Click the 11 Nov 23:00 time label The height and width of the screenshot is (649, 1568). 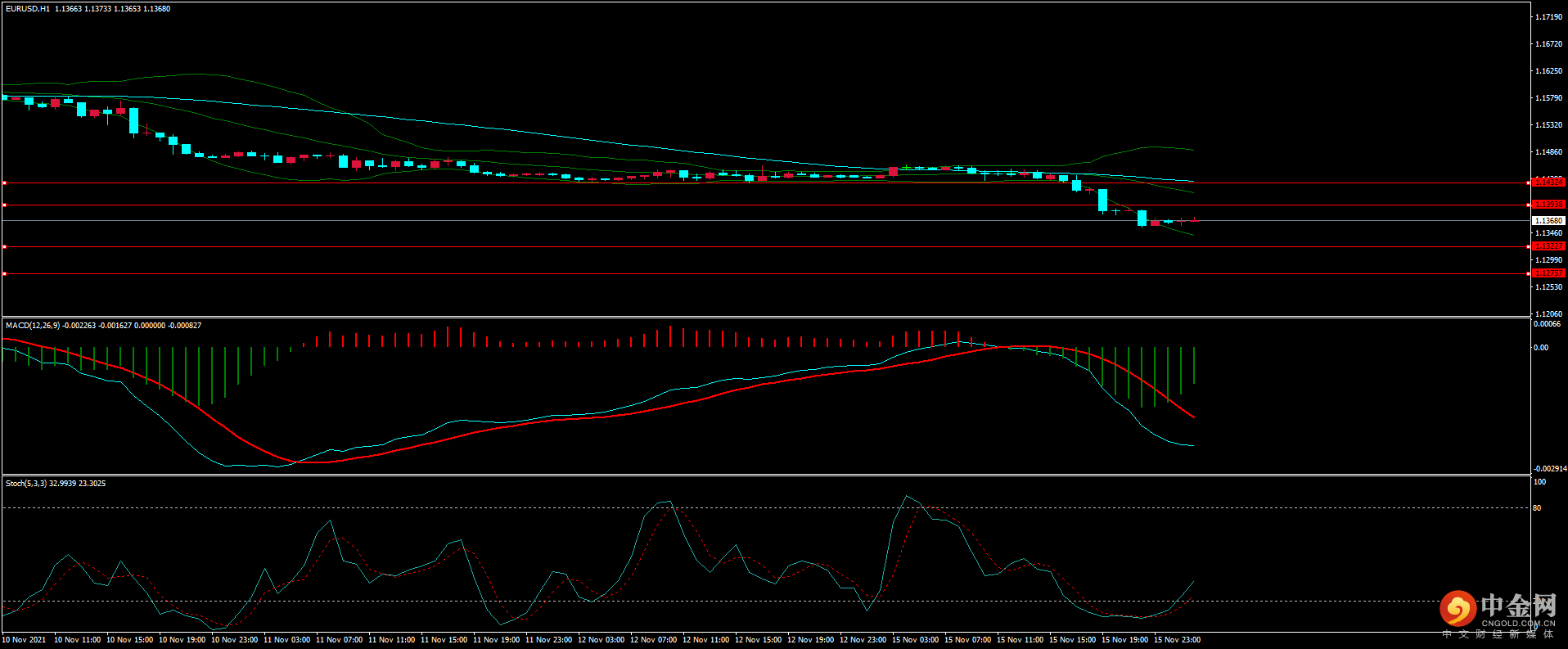tap(548, 640)
